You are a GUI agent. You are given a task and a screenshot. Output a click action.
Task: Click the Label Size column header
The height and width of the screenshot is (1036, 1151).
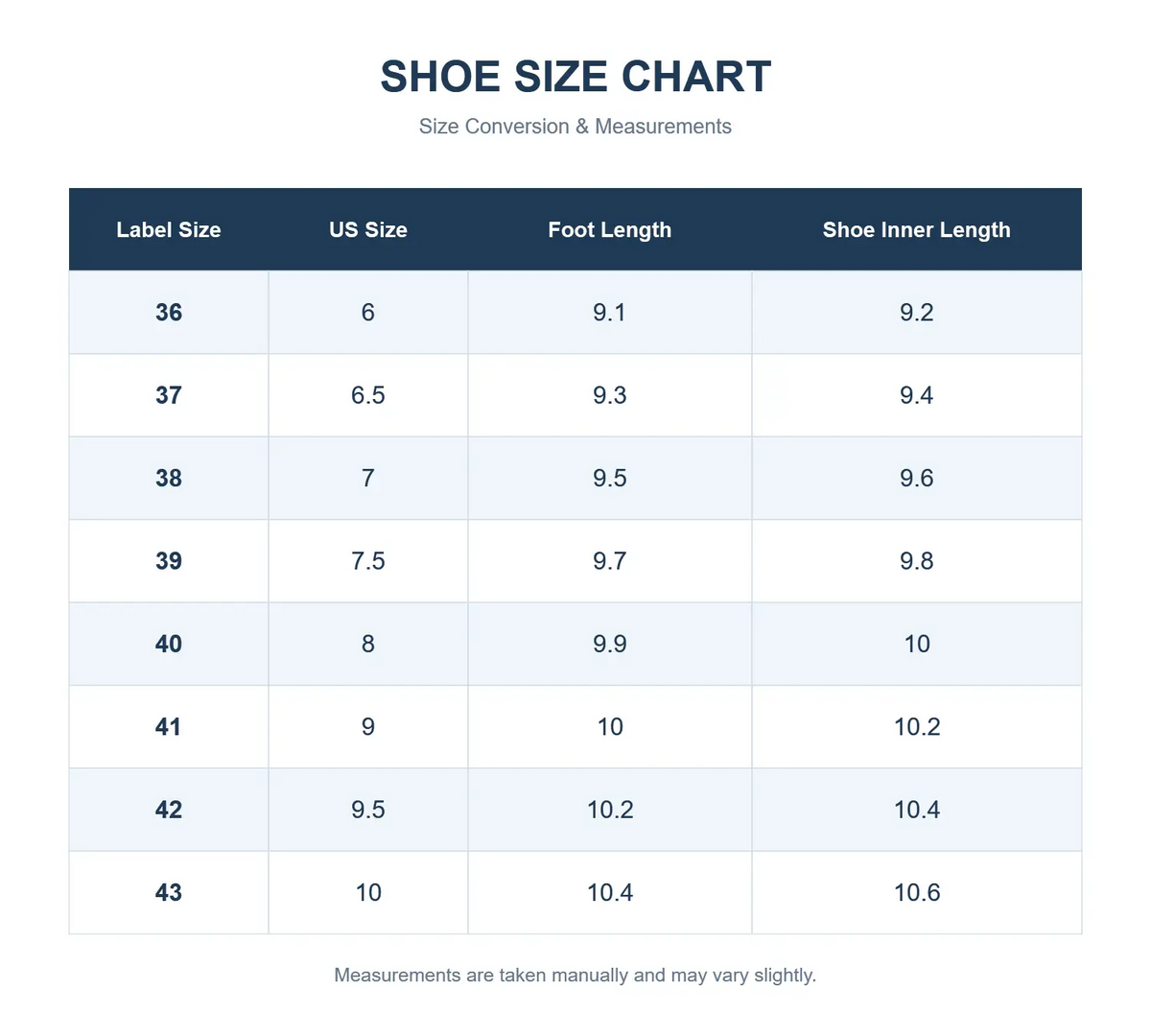coord(169,229)
